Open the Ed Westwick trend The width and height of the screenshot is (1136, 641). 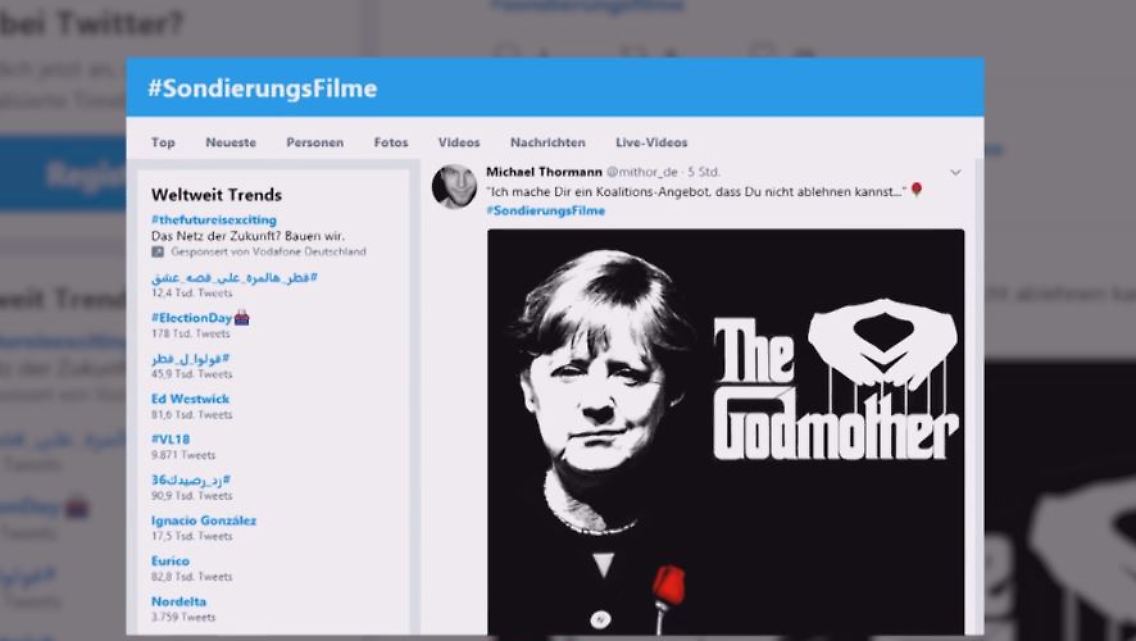pos(190,399)
